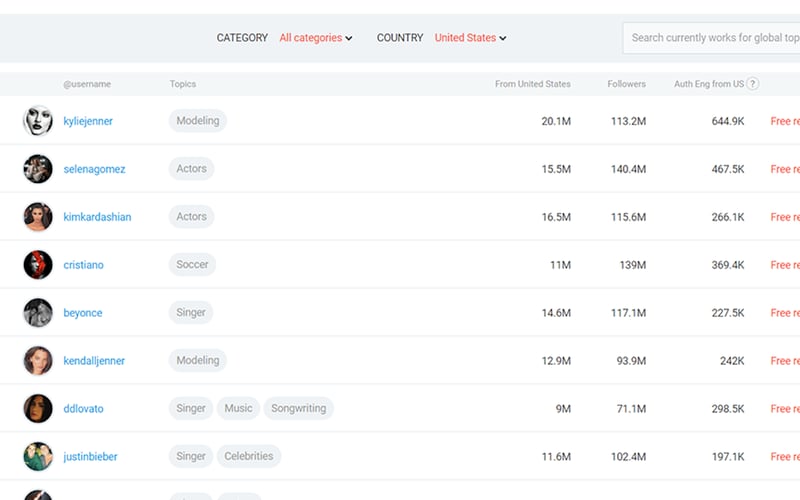
Task: Open the selenagomez username link
Action: (x=94, y=169)
